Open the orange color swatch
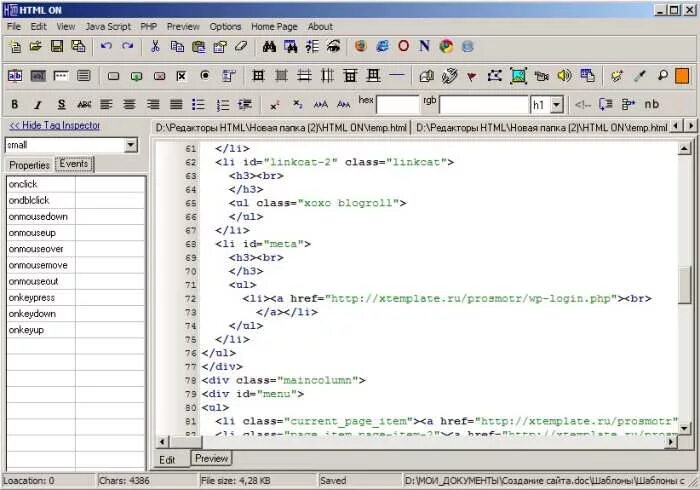This screenshot has height=490, width=700. pyautogui.click(x=682, y=76)
